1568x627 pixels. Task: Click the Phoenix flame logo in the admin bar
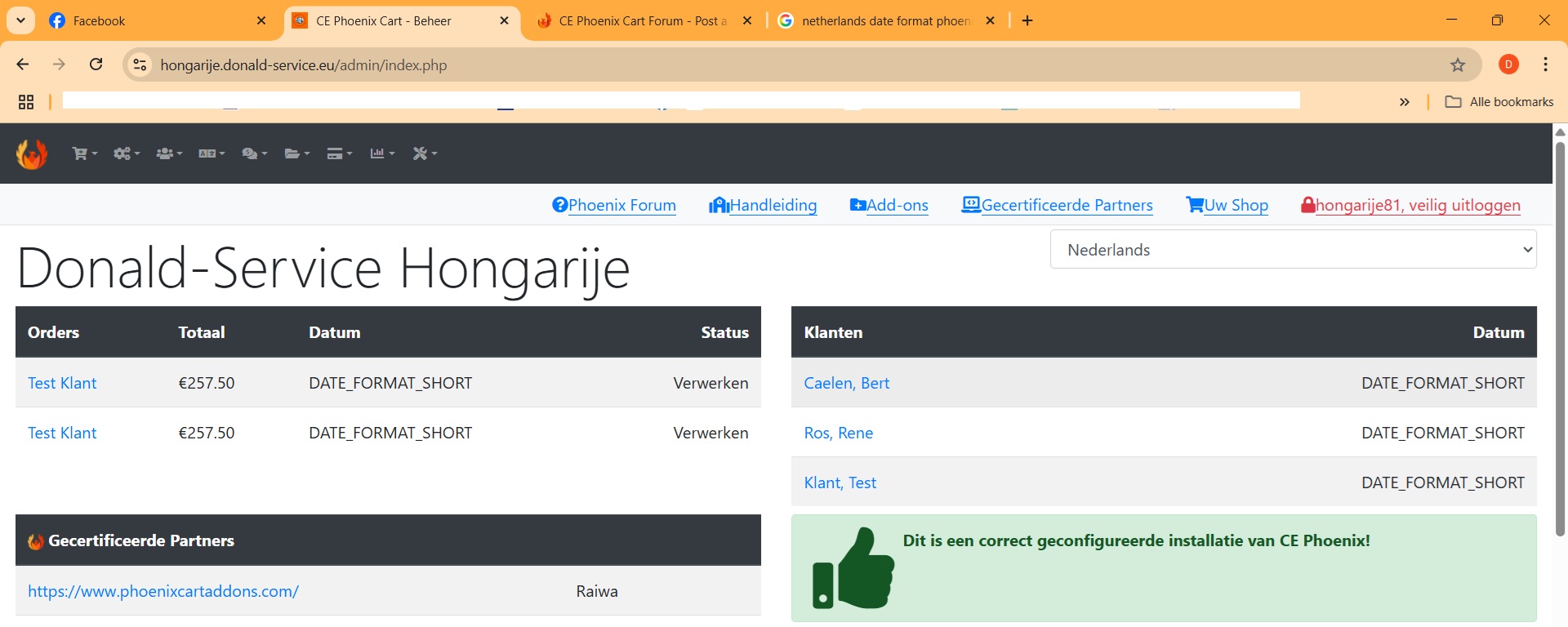(32, 153)
